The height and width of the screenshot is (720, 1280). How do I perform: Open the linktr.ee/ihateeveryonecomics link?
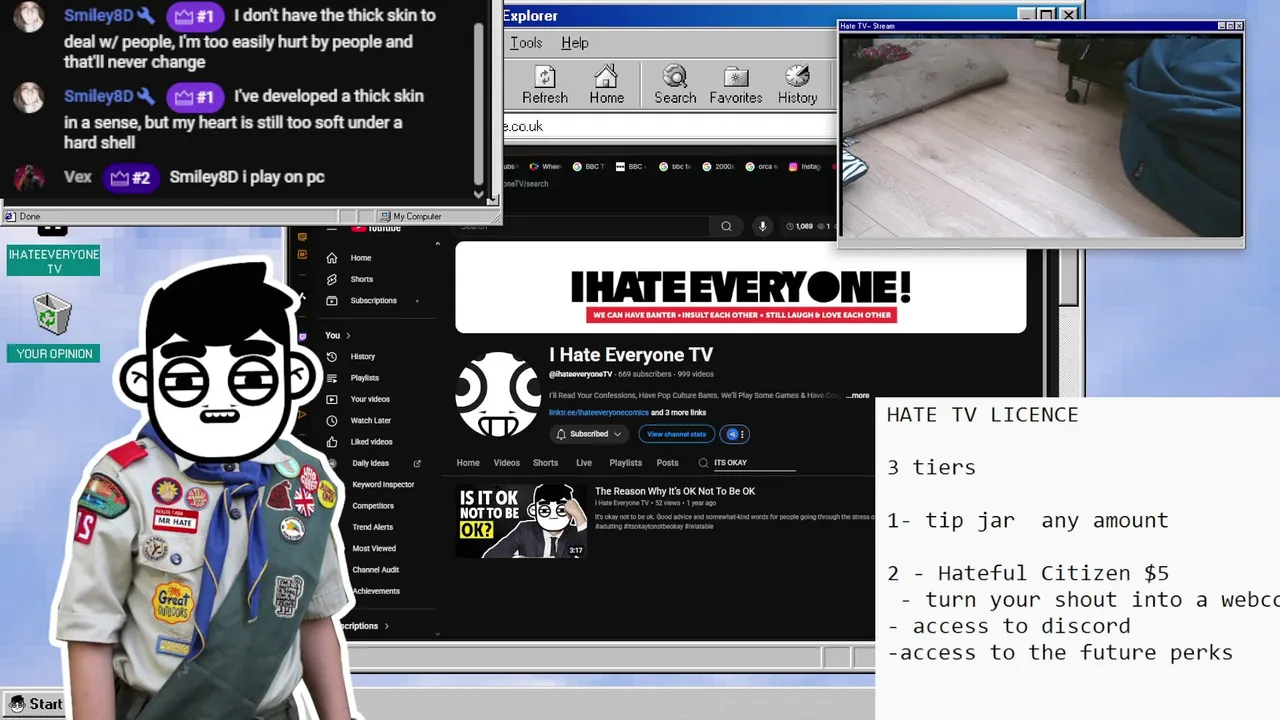[598, 412]
